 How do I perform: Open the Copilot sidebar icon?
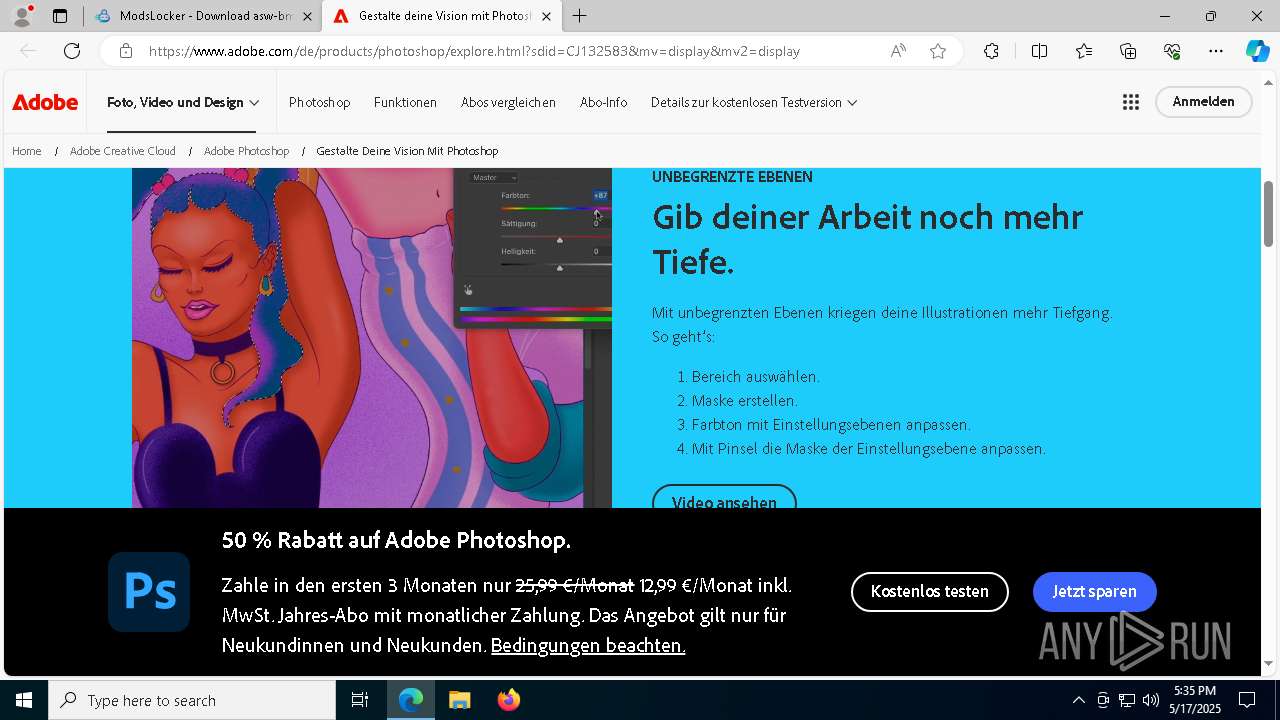coord(1257,51)
